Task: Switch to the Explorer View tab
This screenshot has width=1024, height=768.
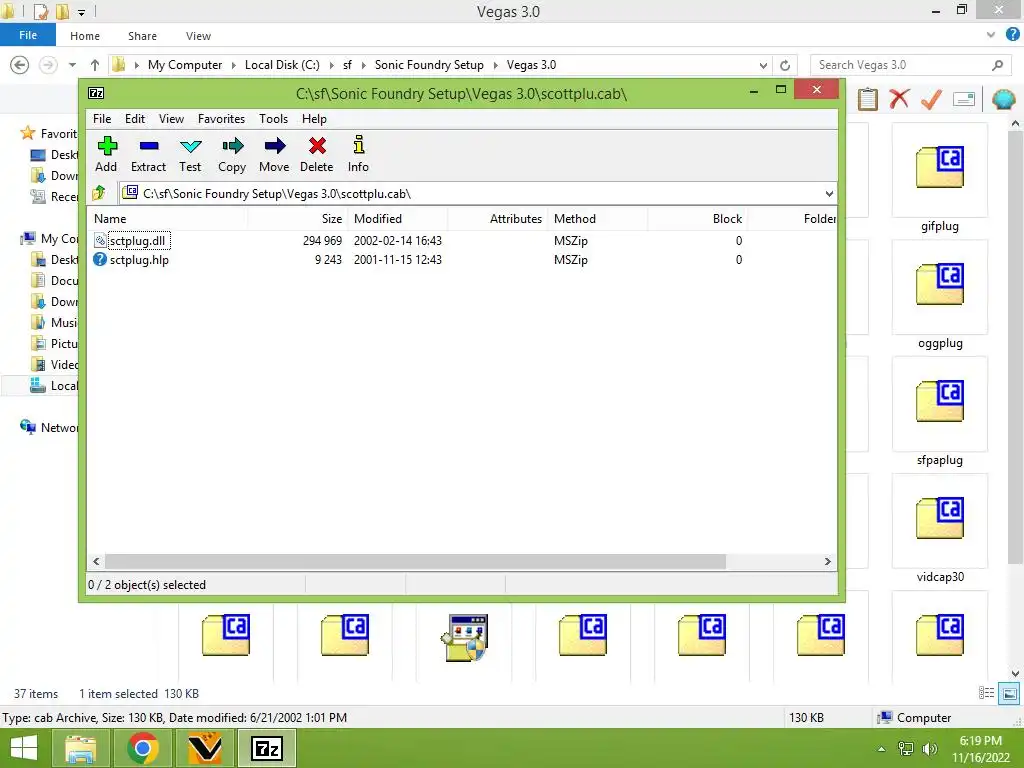Action: 198,36
